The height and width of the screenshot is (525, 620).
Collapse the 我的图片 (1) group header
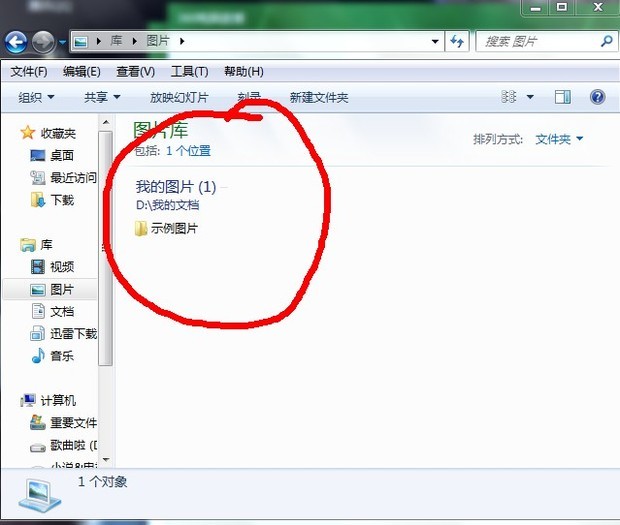click(x=176, y=187)
